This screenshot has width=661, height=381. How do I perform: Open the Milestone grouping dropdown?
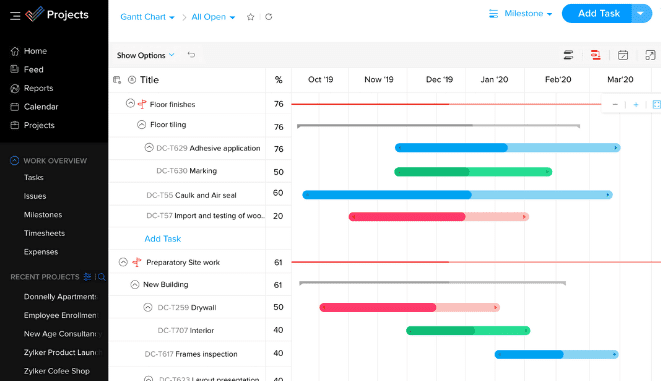[x=528, y=14]
